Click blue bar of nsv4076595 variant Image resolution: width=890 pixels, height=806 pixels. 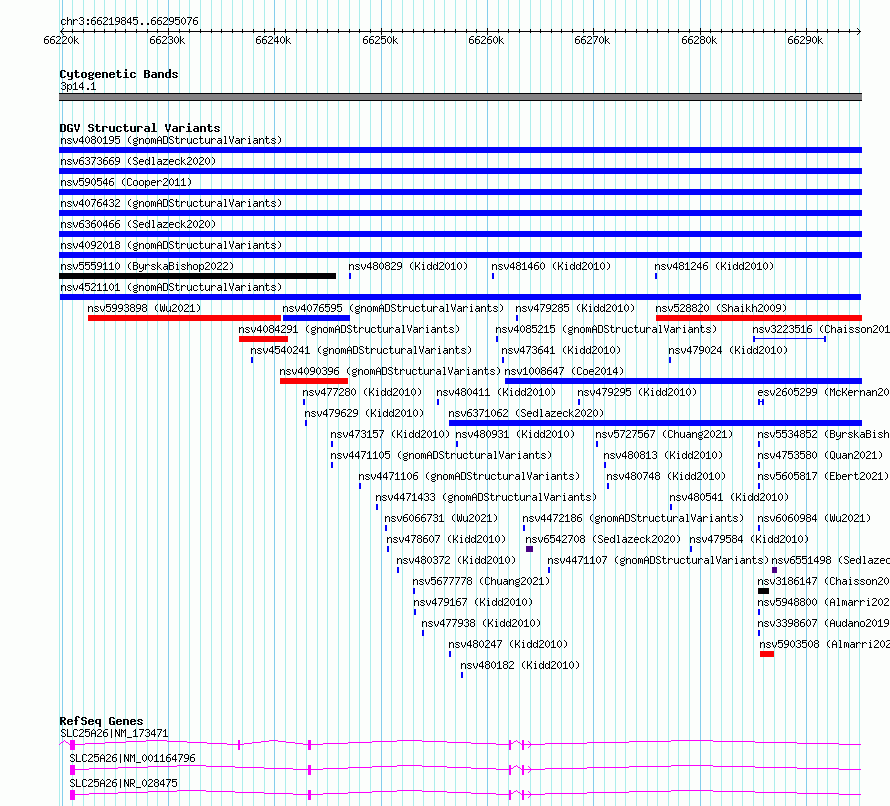pyautogui.click(x=316, y=318)
